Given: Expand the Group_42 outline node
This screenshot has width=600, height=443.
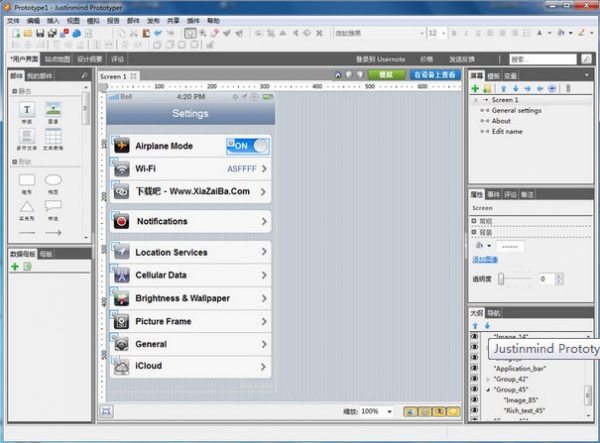Looking at the screenshot, I should 488,379.
